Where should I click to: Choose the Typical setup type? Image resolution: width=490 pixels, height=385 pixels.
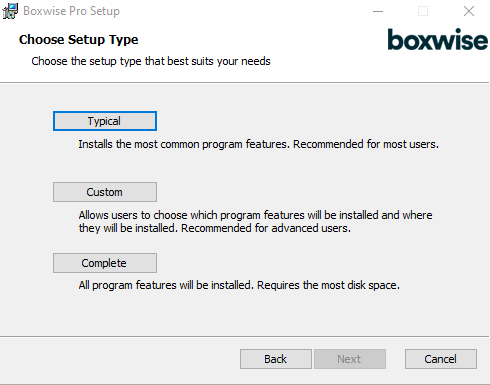point(105,121)
